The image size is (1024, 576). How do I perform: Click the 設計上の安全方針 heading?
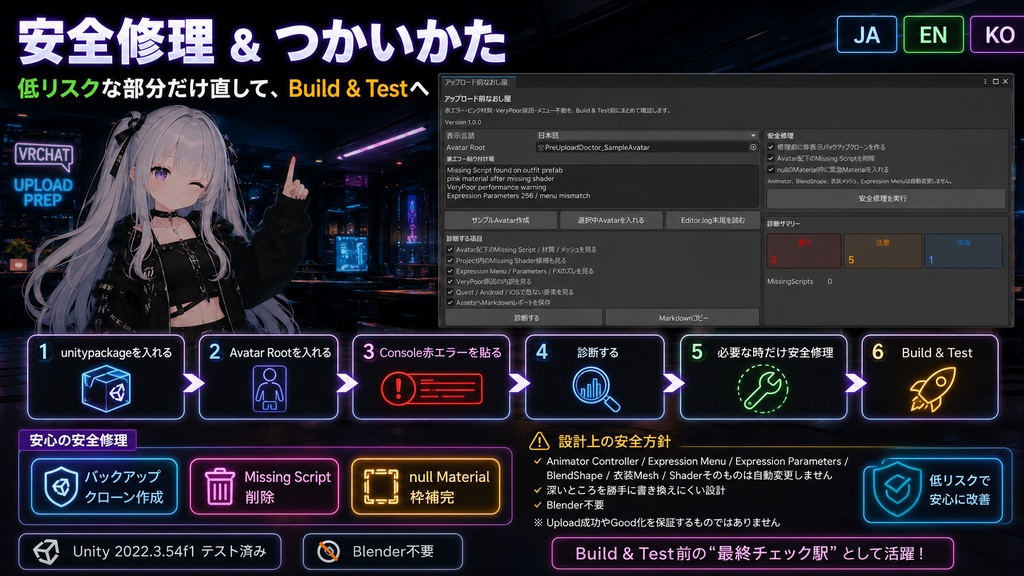point(614,441)
